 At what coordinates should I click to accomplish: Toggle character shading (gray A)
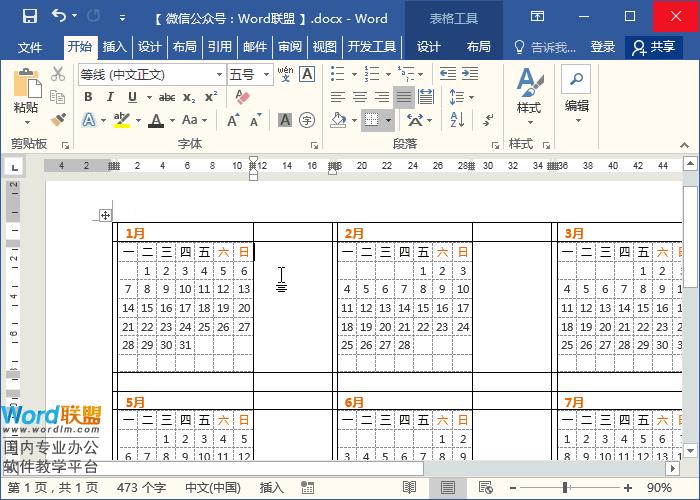(x=285, y=120)
